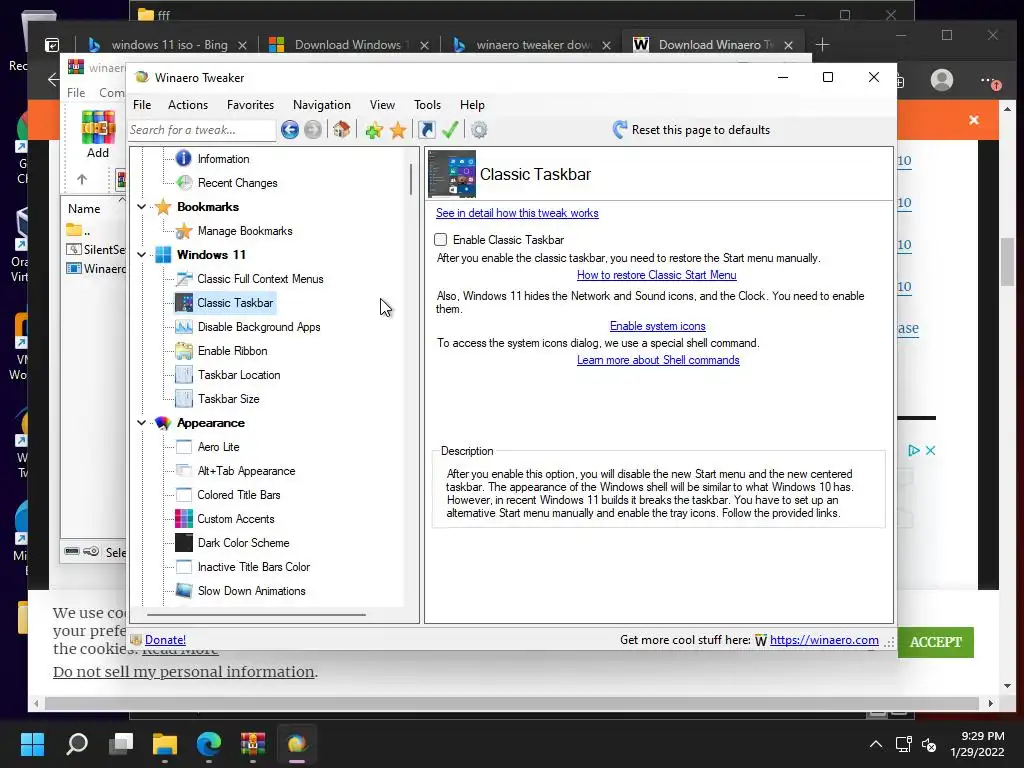Open https://winaero.com link in status bar

point(824,640)
